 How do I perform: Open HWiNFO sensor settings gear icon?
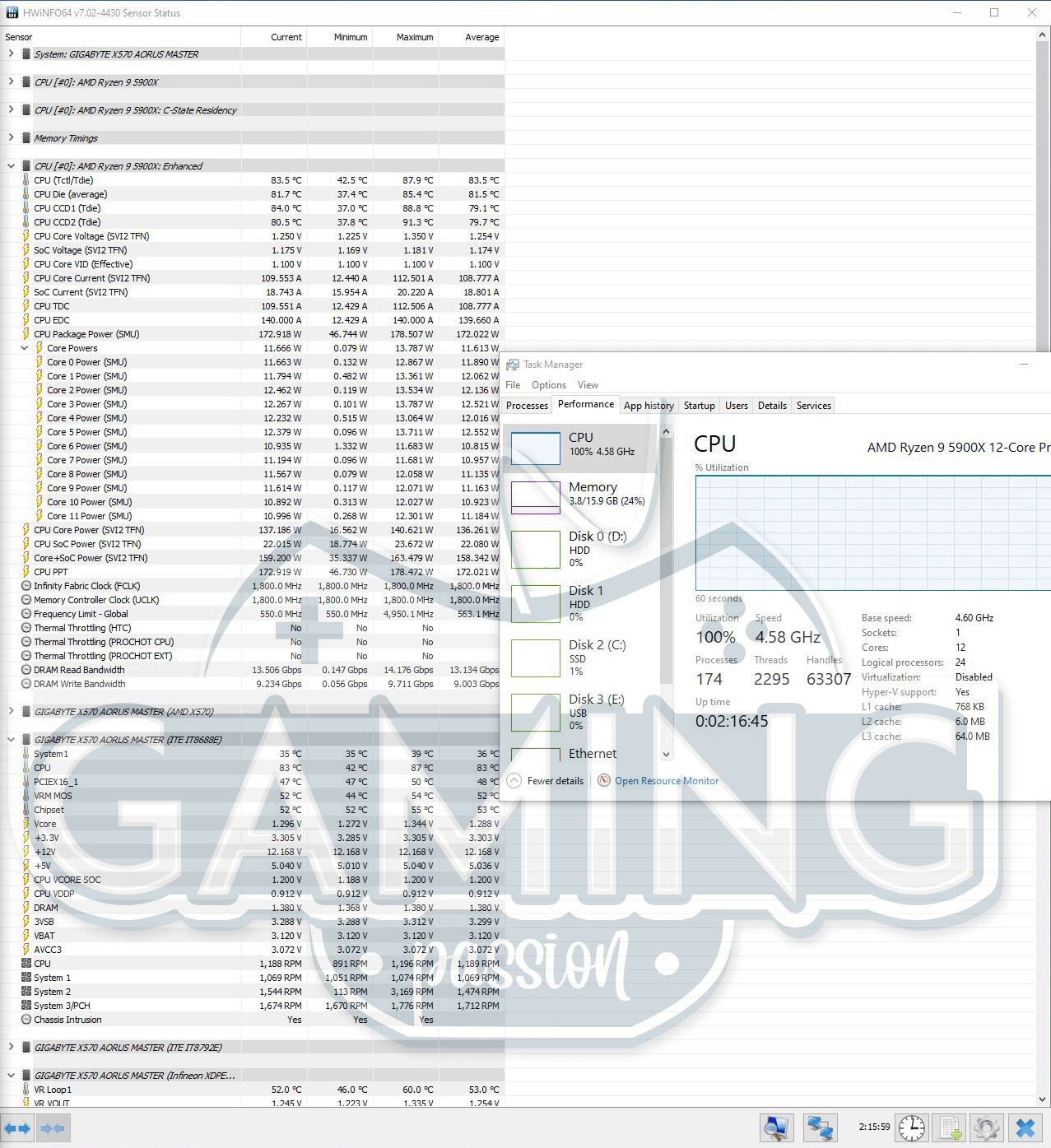point(987,1127)
